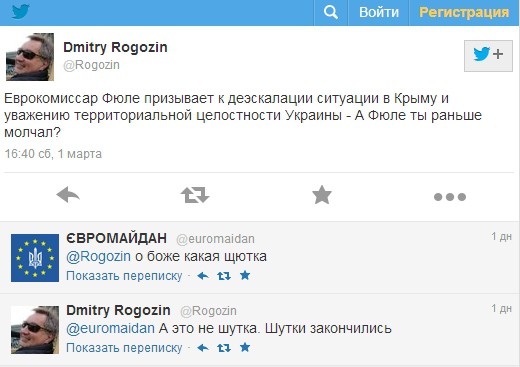The image size is (520, 367).
Task: Open the search magnifier icon
Action: pyautogui.click(x=331, y=13)
